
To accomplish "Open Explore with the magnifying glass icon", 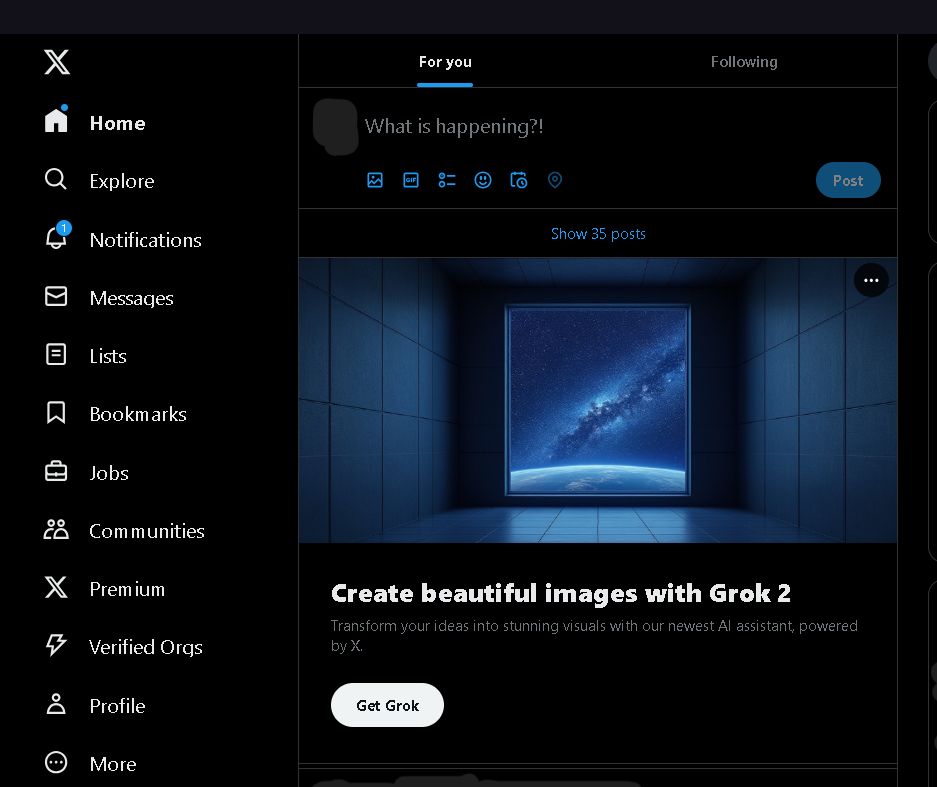I will [56, 180].
